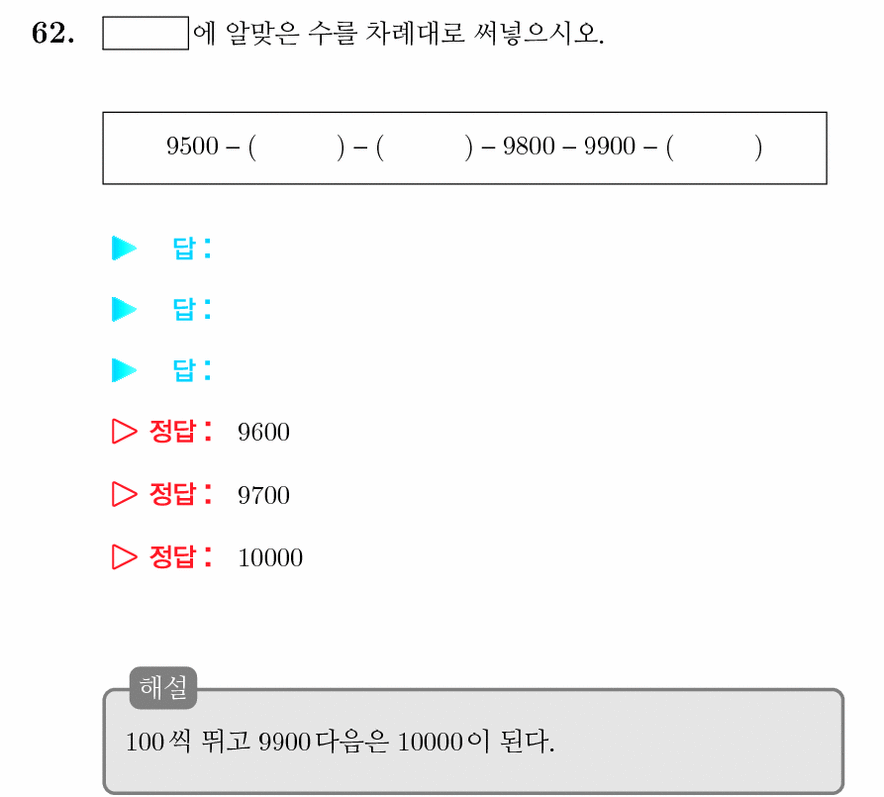Screen dimensions: 884x797
Task: Click the correct answer value 9700
Action: click(263, 495)
